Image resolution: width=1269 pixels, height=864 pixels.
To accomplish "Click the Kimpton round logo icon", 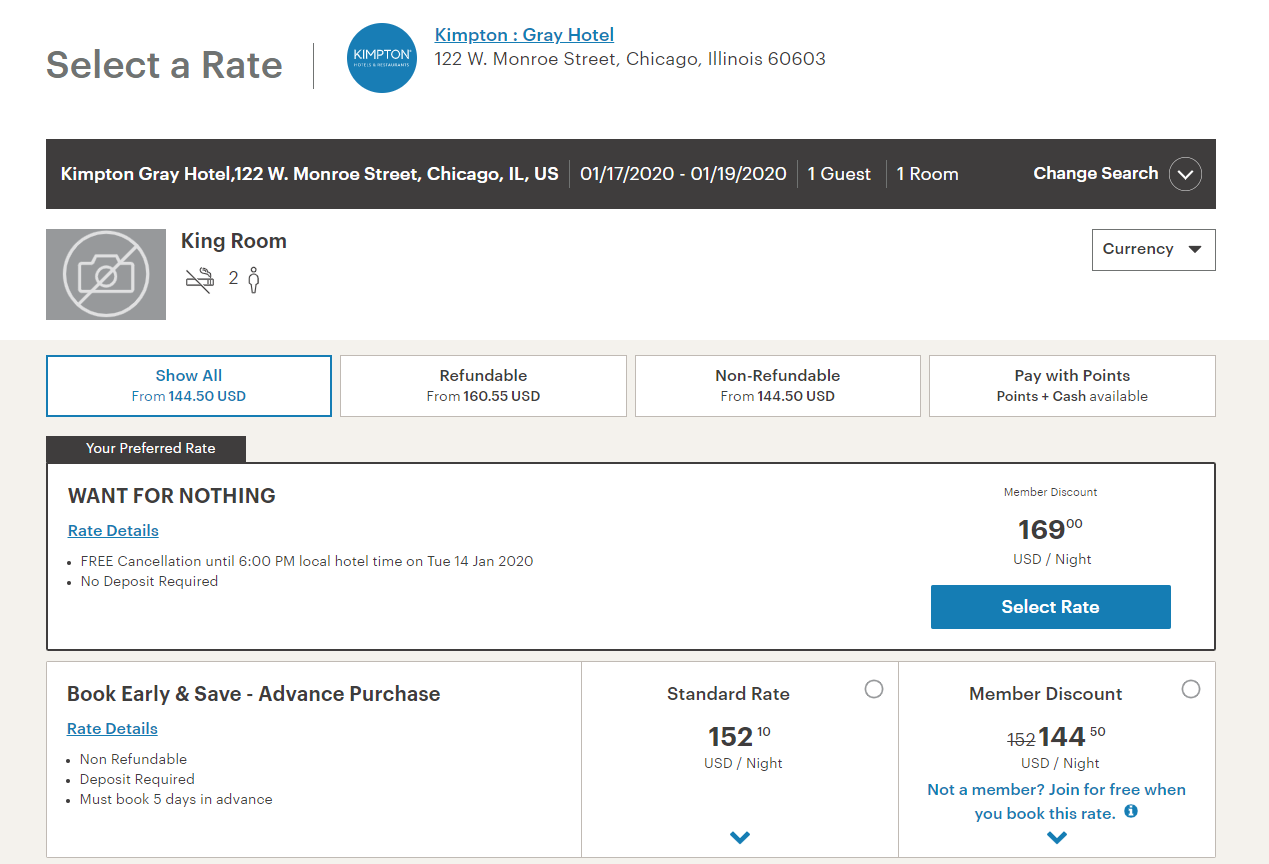I will 381,58.
